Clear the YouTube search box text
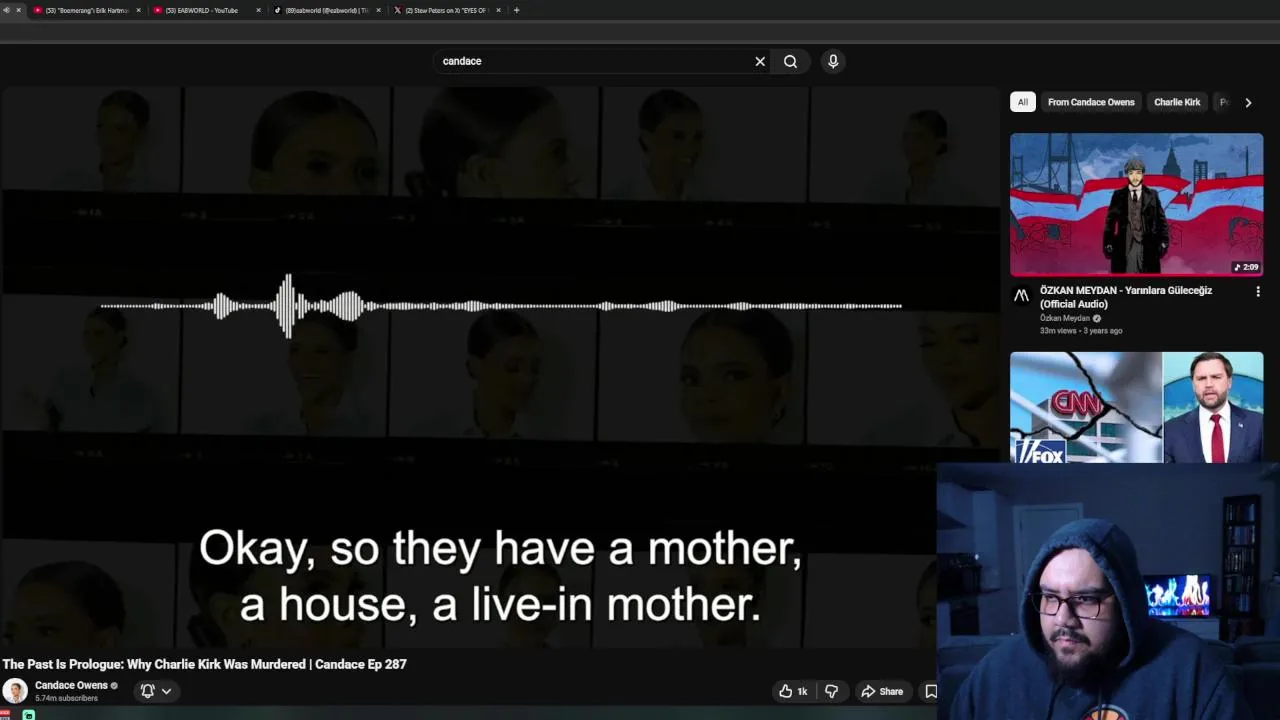This screenshot has height=720, width=1280. [760, 61]
